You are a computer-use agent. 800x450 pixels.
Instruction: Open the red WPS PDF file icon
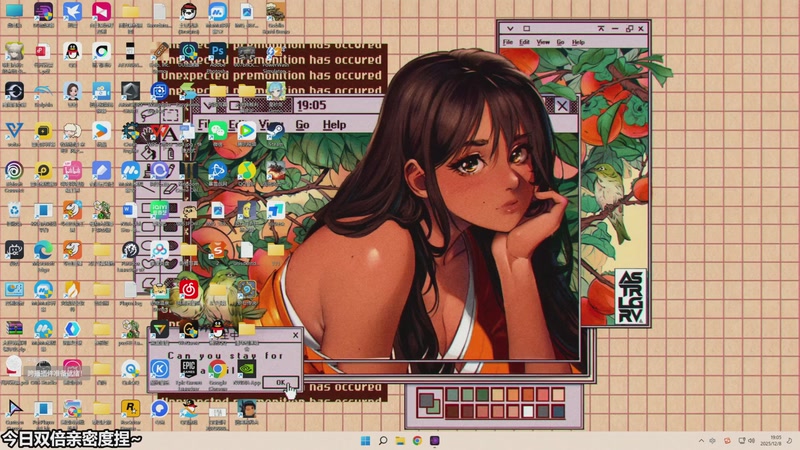[43, 51]
